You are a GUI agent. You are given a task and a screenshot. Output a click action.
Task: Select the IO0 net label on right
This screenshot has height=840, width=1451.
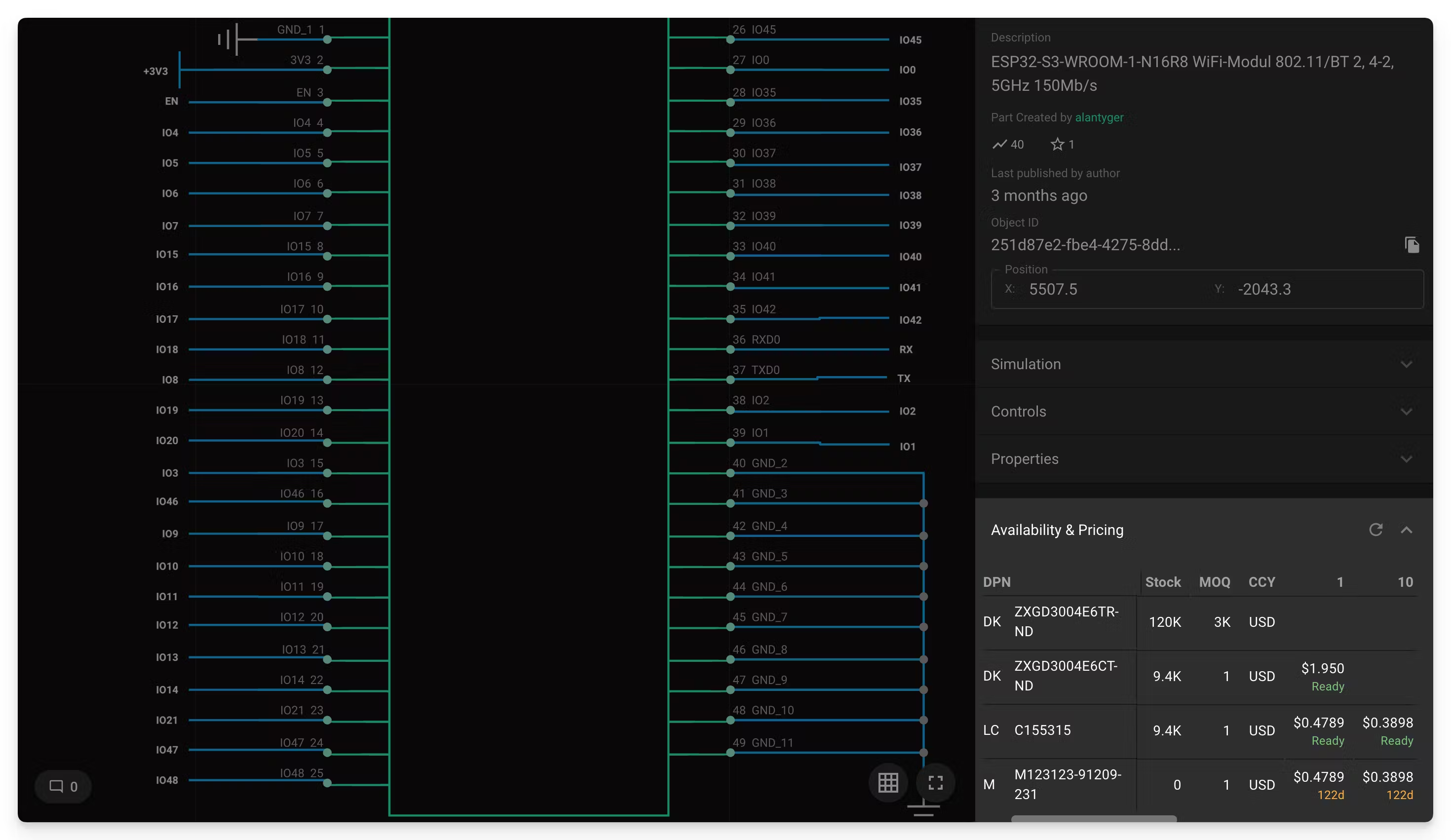click(x=908, y=70)
